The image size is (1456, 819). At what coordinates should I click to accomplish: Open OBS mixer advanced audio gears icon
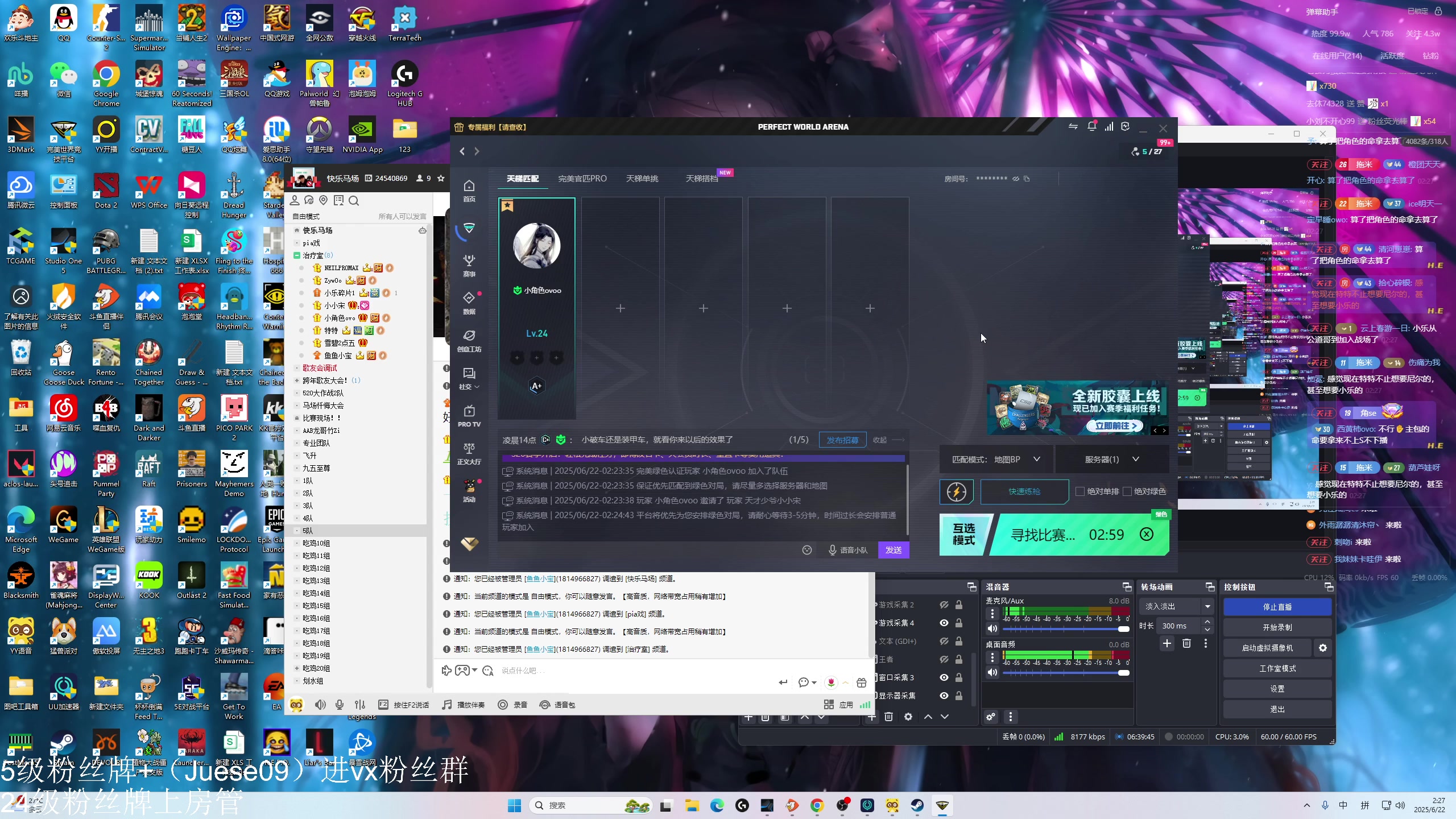click(991, 717)
